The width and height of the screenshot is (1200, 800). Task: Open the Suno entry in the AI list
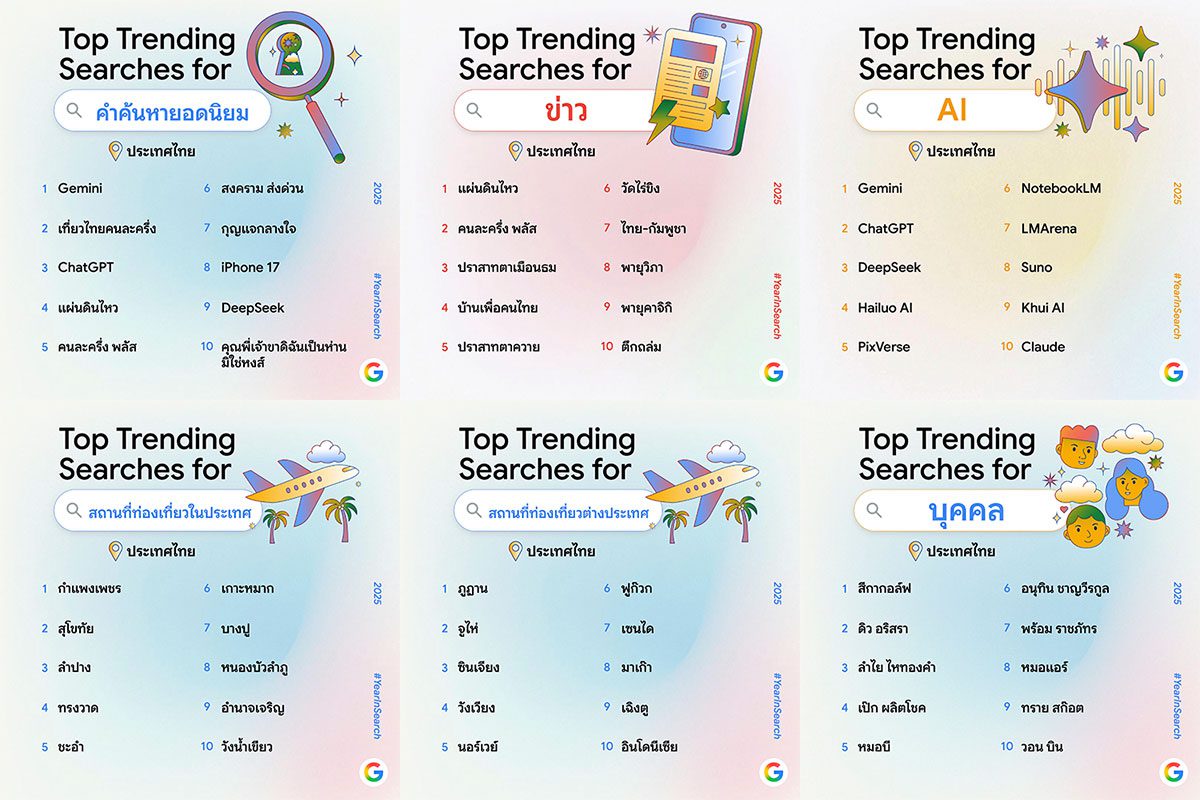click(x=1036, y=268)
